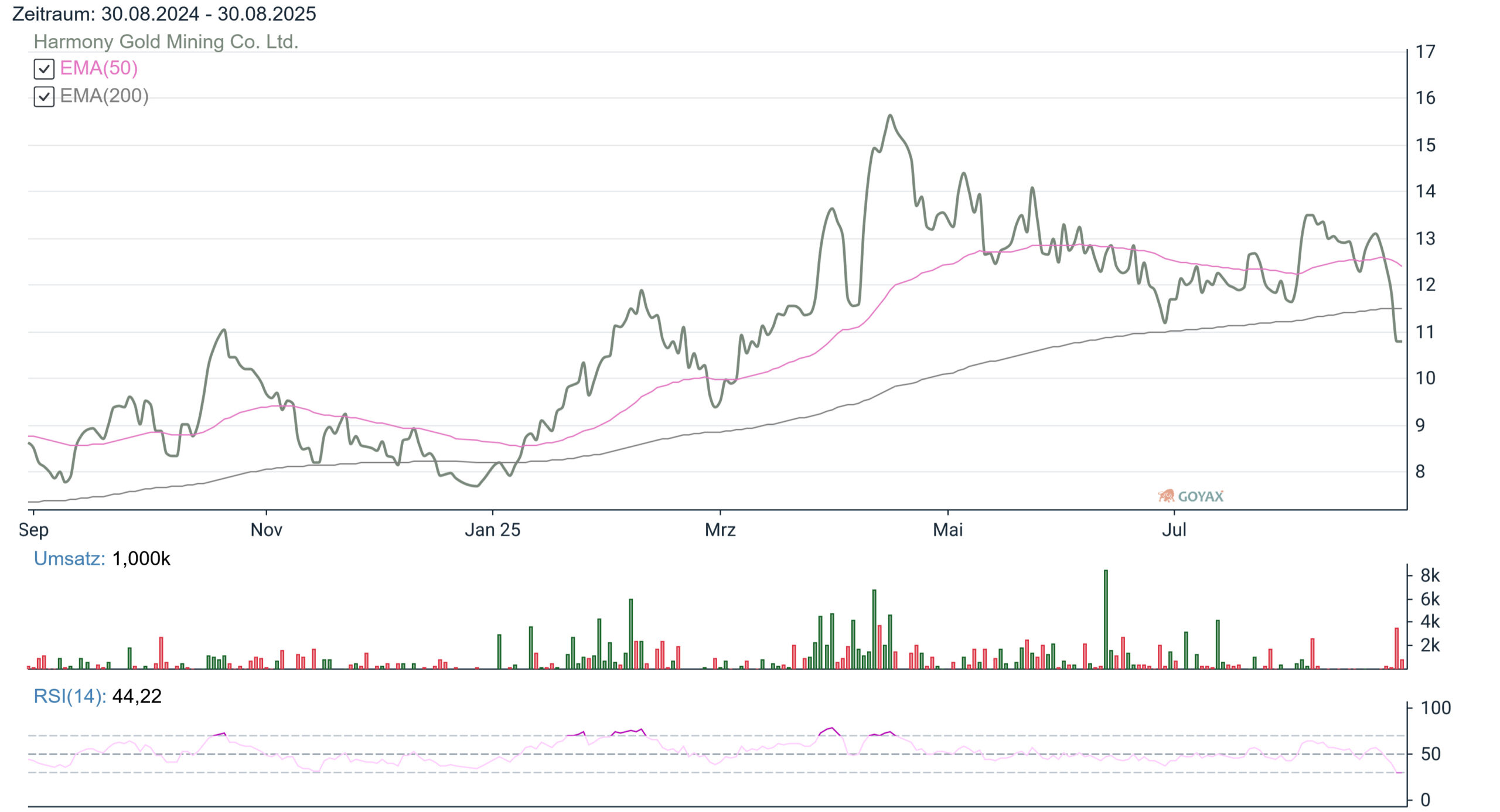Click the gray EMA(200) legend label
Image resolution: width=1500 pixels, height=812 pixels.
(x=104, y=96)
